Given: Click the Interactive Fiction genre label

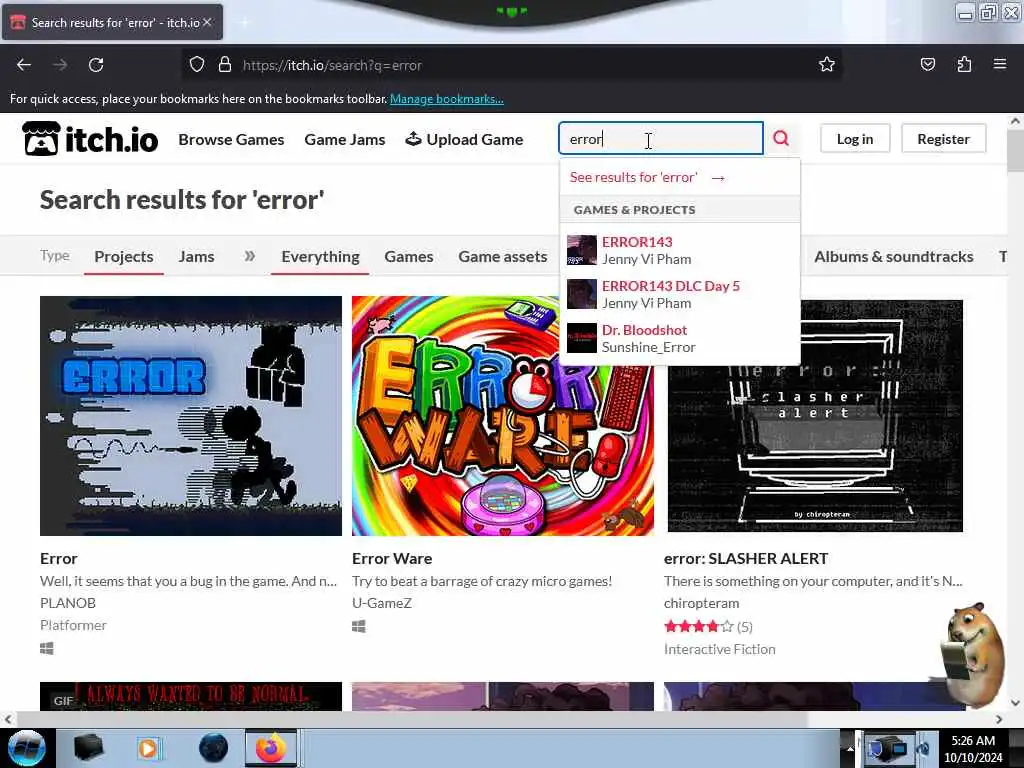Looking at the screenshot, I should [x=720, y=649].
